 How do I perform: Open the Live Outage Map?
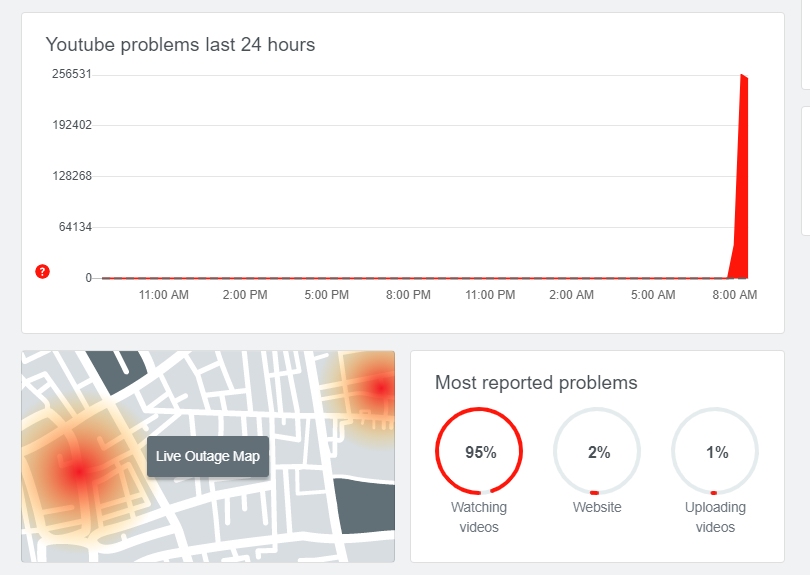(208, 456)
